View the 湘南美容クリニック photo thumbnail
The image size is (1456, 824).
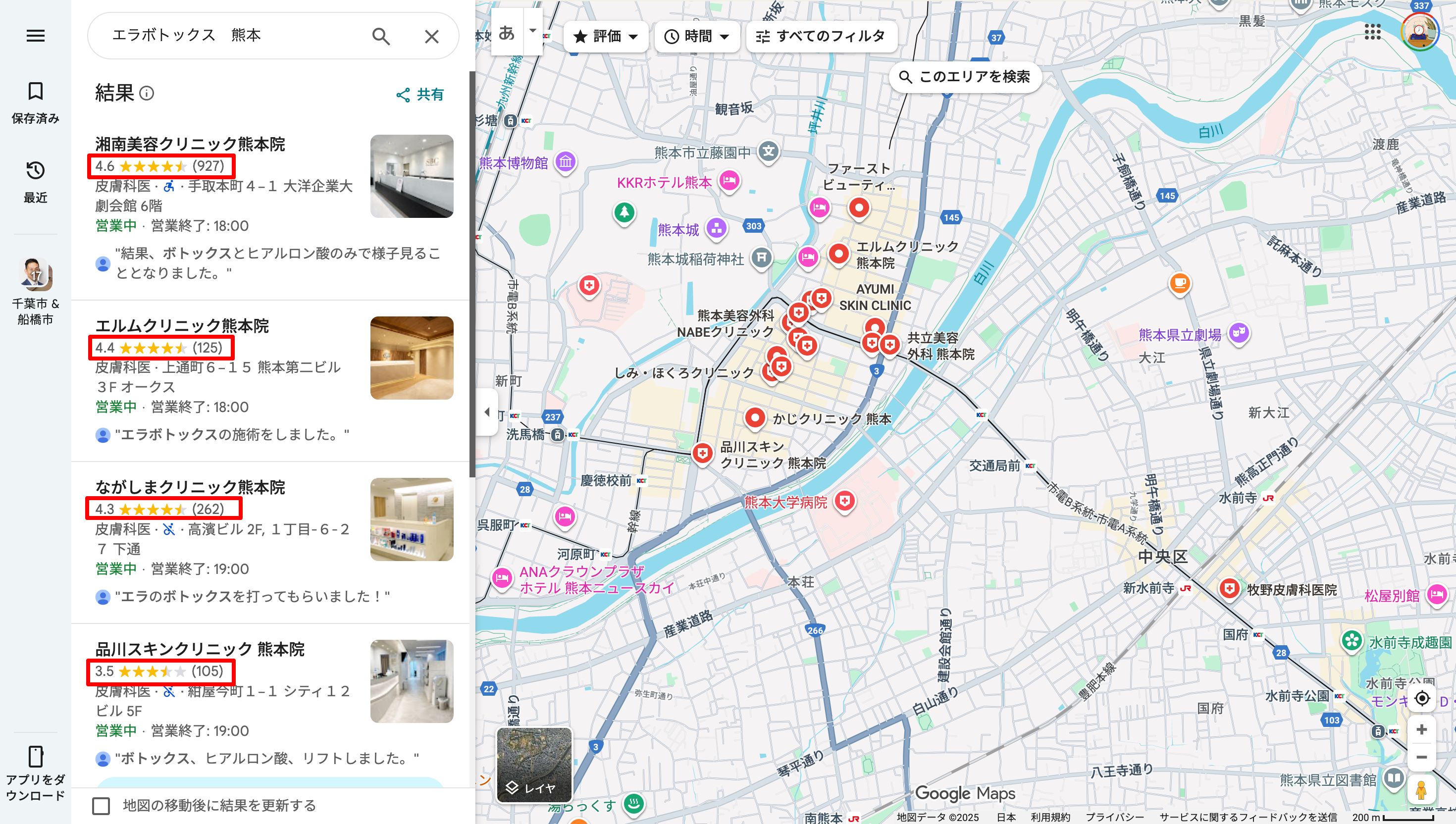click(x=412, y=176)
